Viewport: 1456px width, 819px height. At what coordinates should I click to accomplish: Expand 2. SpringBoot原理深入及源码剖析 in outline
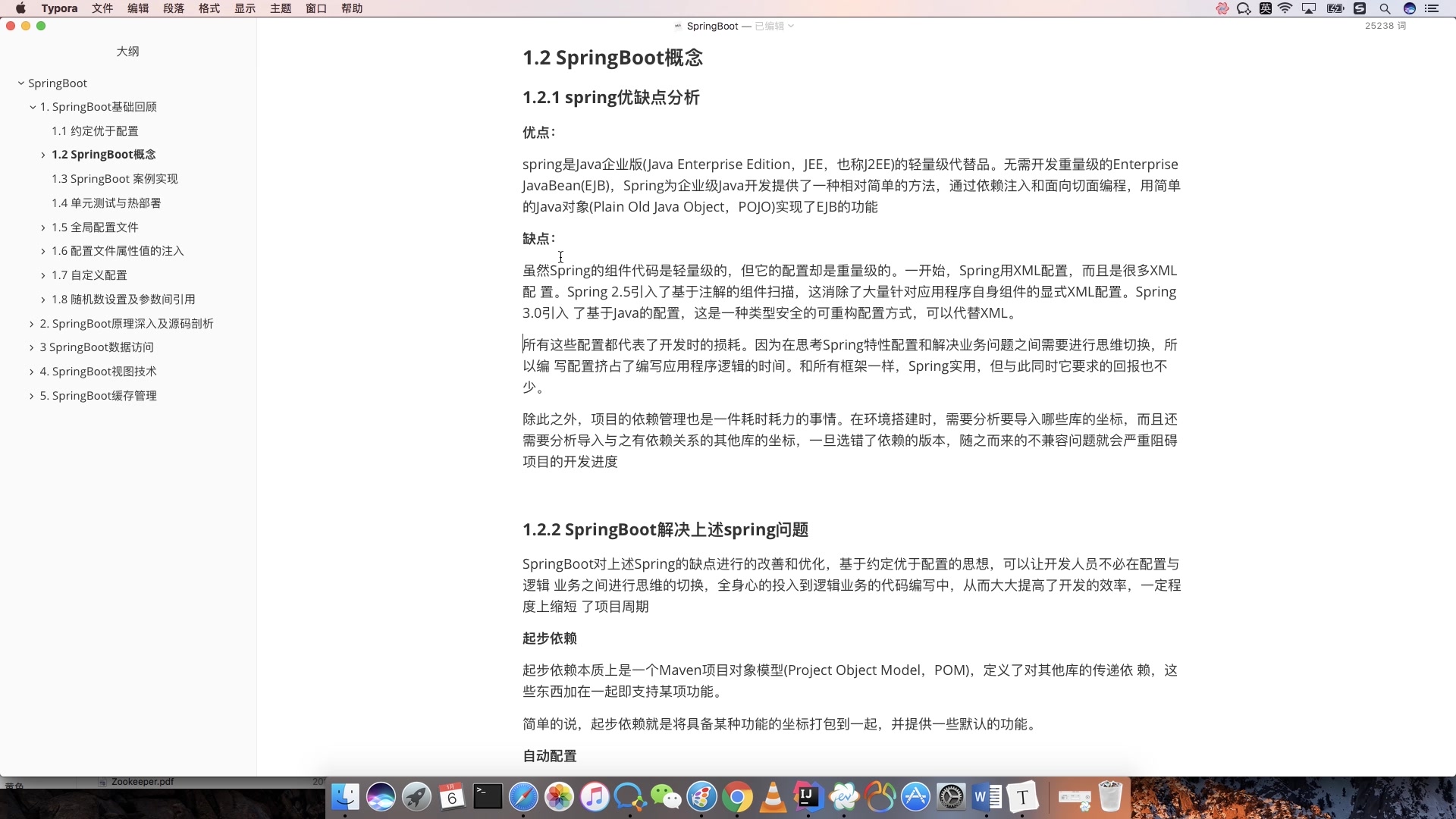click(32, 323)
